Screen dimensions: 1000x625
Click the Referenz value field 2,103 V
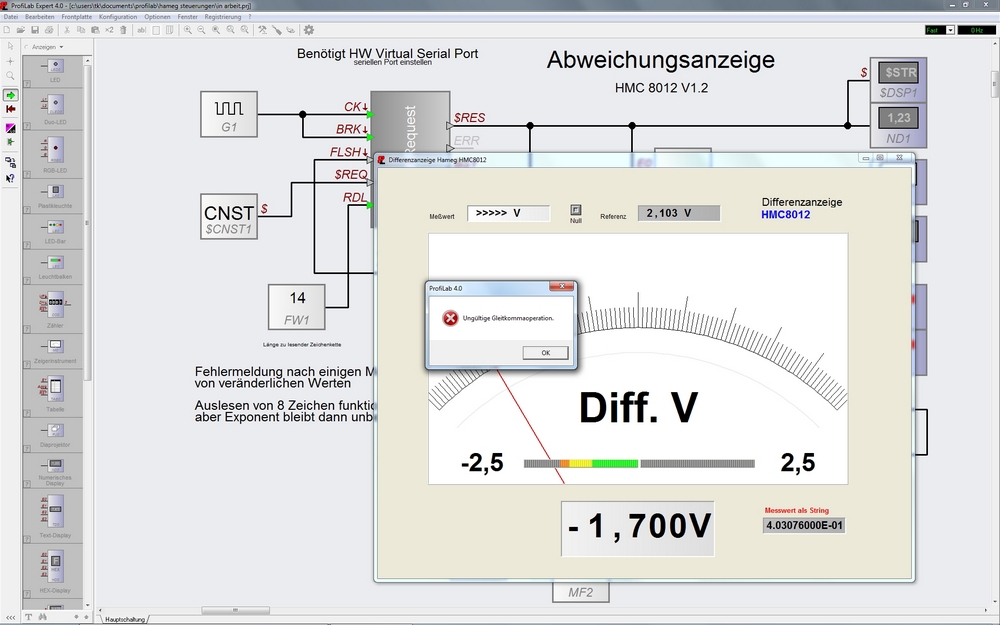(679, 213)
